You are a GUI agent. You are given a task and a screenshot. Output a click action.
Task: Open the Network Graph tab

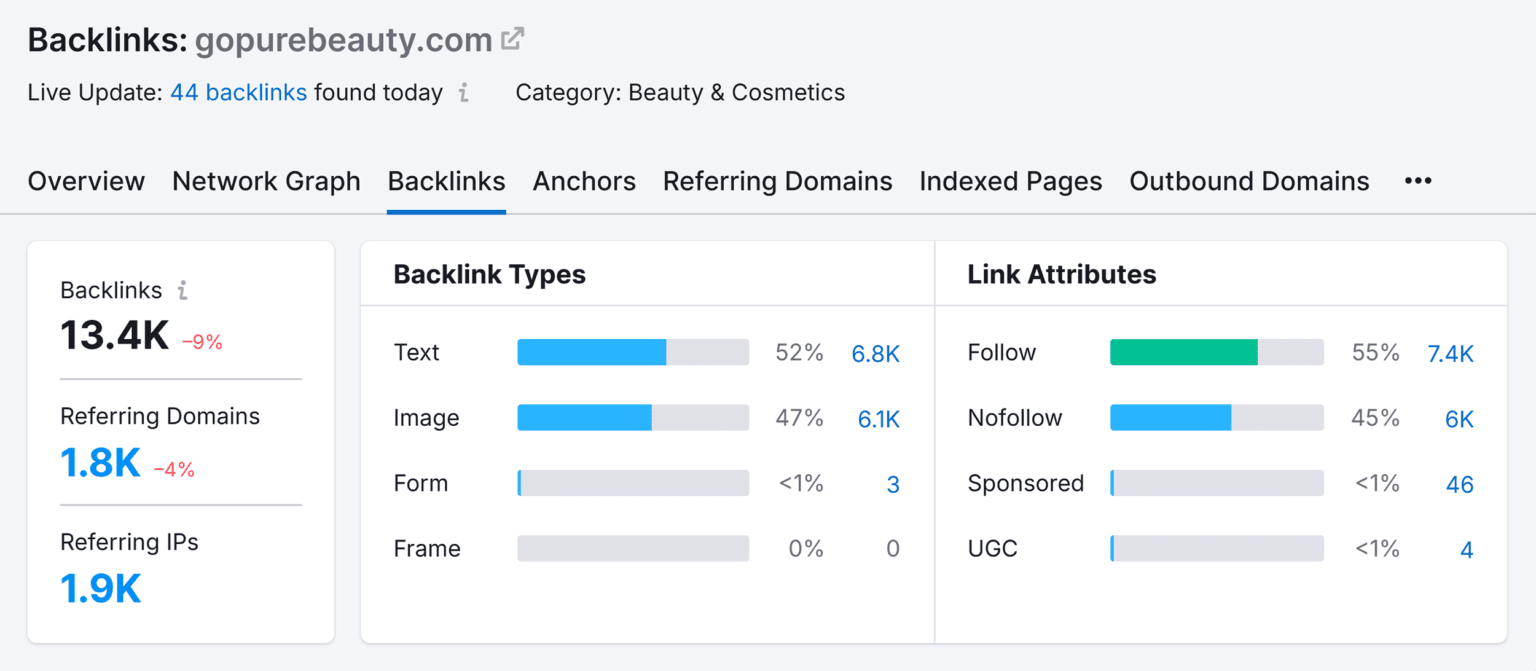(266, 181)
